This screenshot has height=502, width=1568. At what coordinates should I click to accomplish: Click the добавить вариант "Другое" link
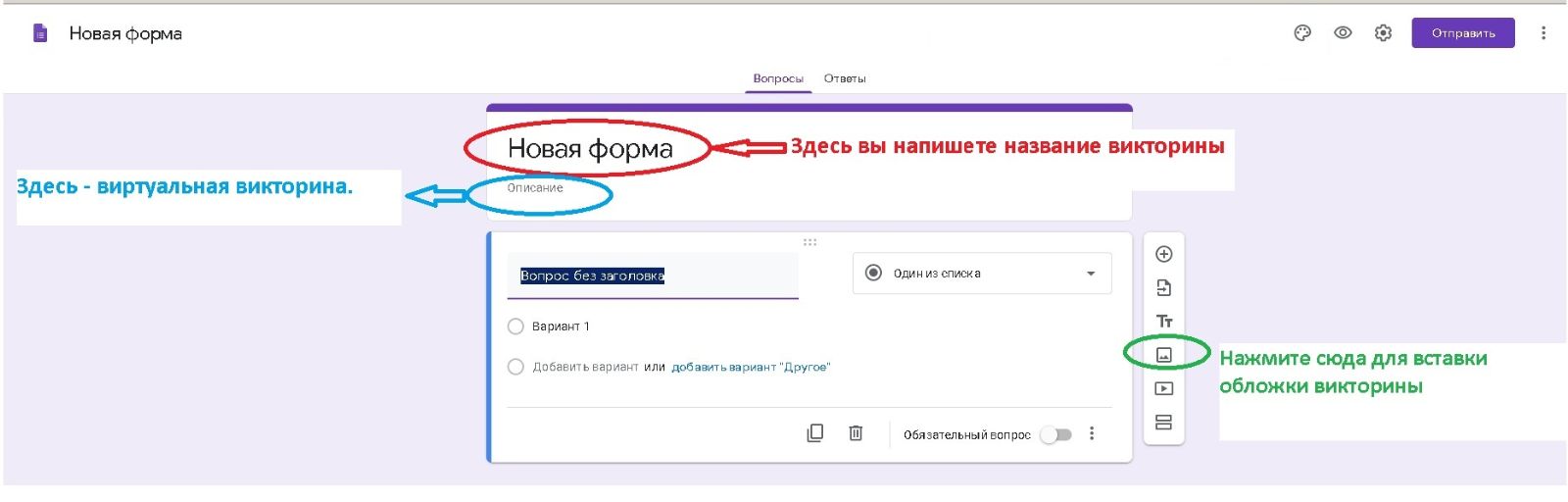(x=751, y=368)
